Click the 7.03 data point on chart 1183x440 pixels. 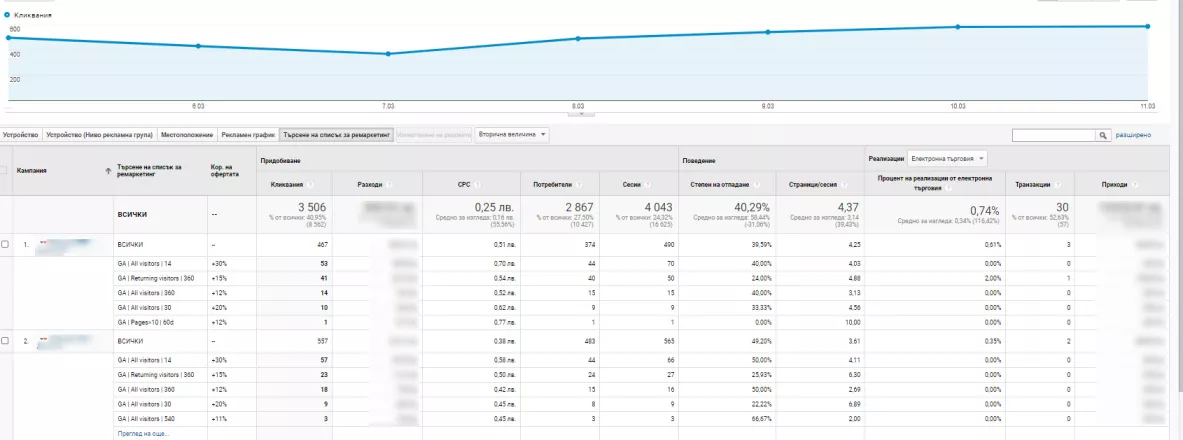click(x=388, y=54)
